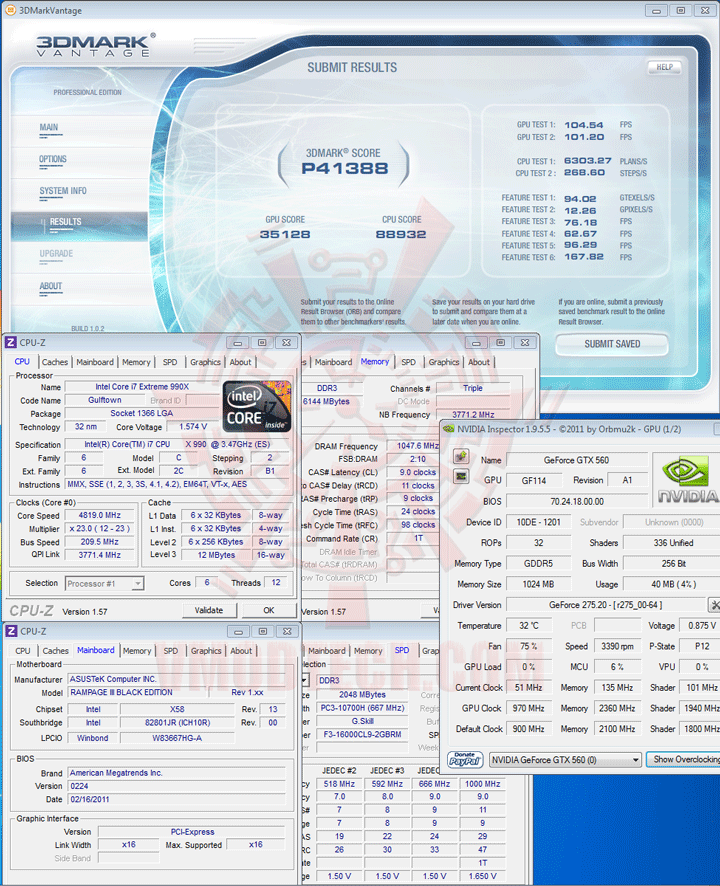Open OPTIONS in 3DMark sidebar
The image size is (720, 886).
(53, 159)
